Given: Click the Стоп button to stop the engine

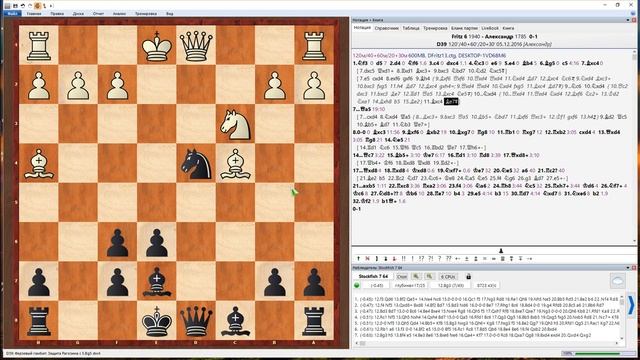Looking at the screenshot, I should (x=402, y=277).
